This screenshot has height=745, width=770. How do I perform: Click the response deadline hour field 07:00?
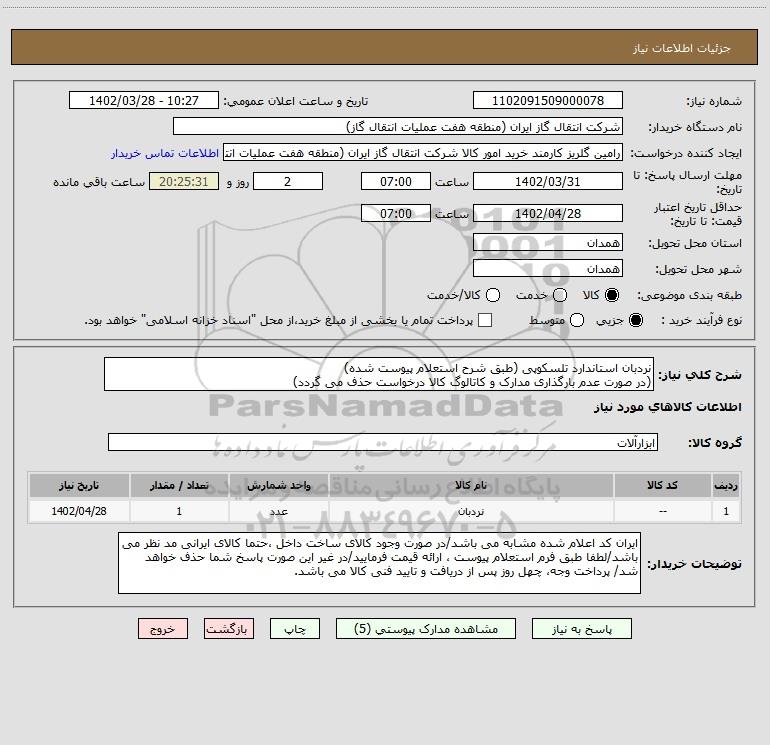point(396,181)
